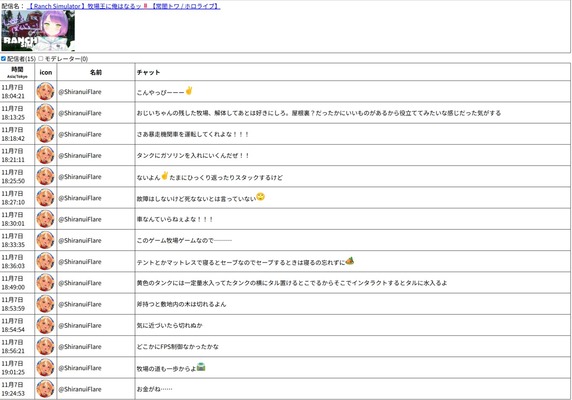Image resolution: width=572 pixels, height=400 pixels.
Task: Click the timestamp 11月7日 18:53:59
Action: (13, 304)
